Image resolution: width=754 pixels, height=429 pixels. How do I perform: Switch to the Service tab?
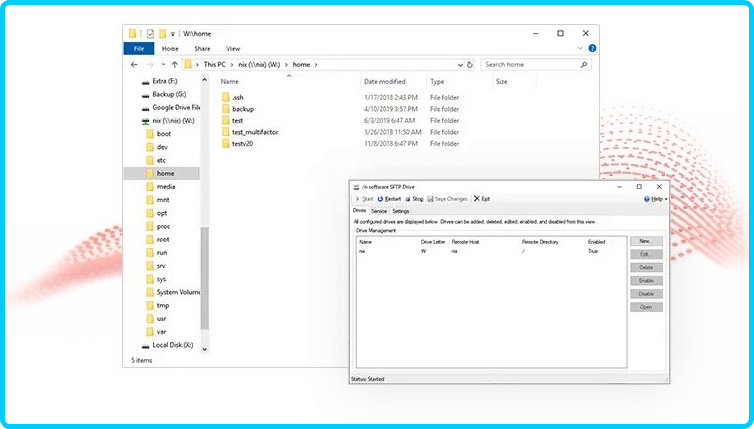379,211
